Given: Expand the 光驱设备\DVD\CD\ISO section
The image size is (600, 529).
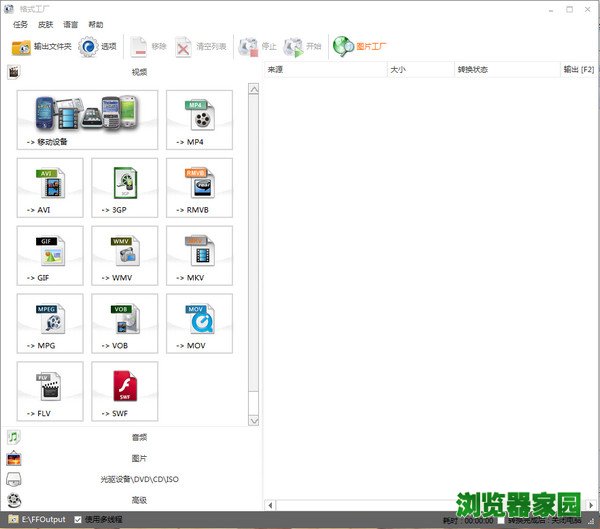Looking at the screenshot, I should tap(138, 479).
